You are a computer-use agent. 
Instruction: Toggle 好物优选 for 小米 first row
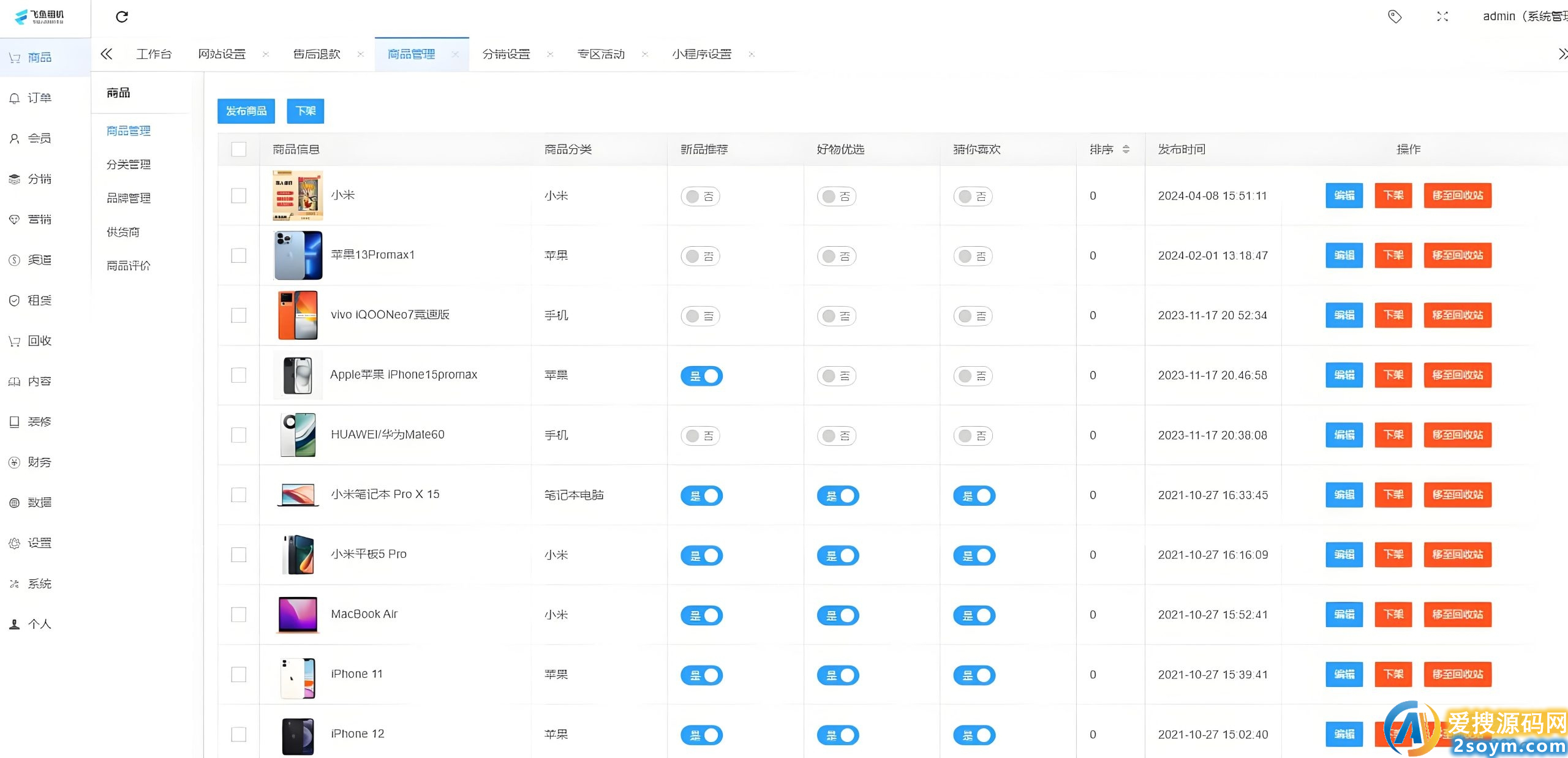(x=836, y=196)
